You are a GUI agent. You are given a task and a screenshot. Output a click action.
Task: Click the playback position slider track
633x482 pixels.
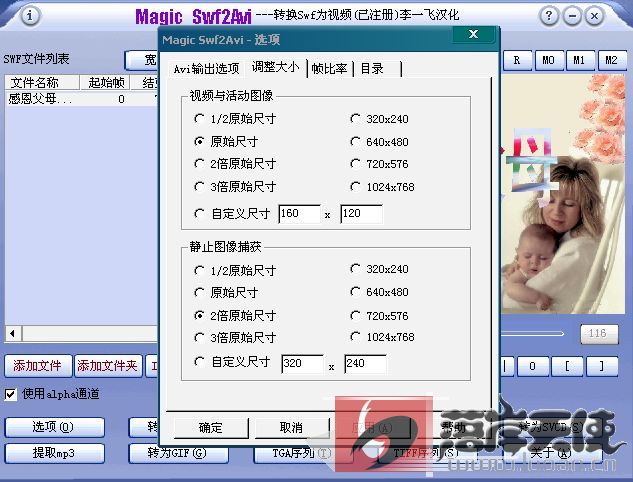(532, 334)
